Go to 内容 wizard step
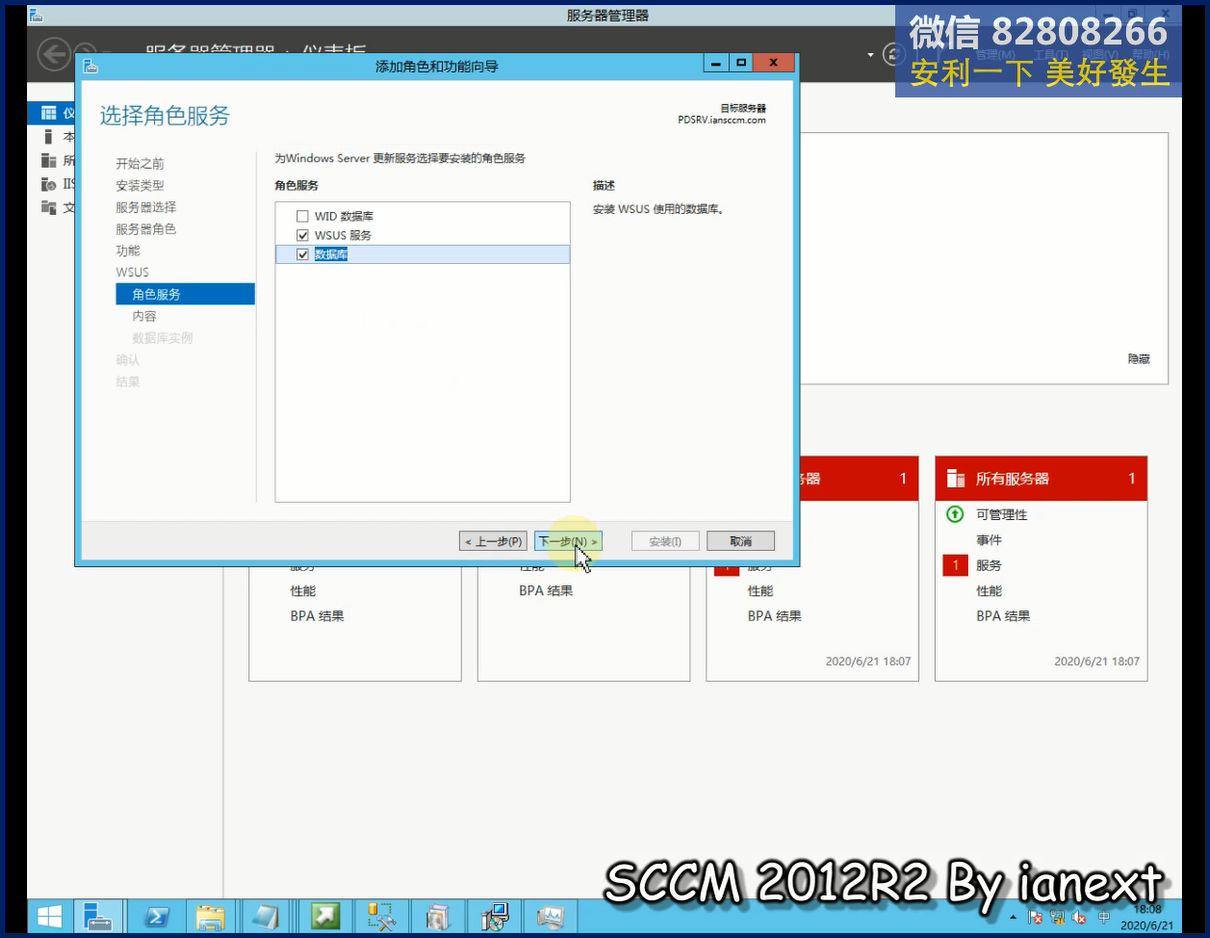The image size is (1210, 938). (x=144, y=316)
